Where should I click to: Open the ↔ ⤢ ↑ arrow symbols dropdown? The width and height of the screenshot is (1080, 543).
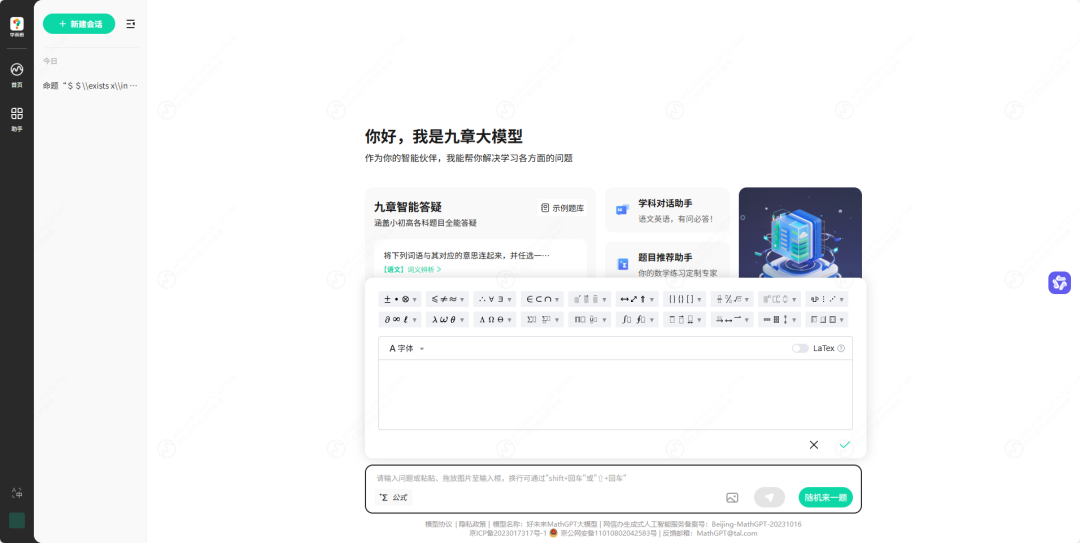(637, 299)
